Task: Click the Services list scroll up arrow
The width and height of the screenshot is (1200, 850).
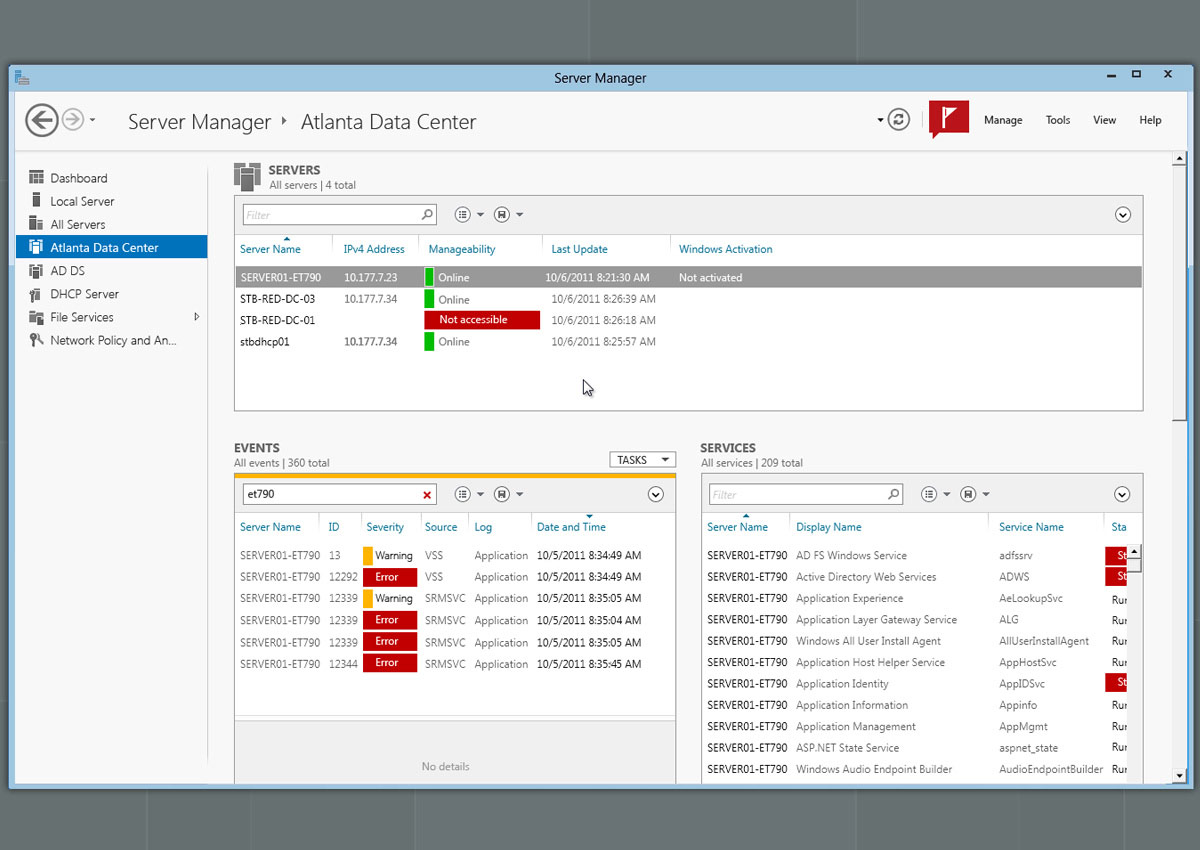Action: pyautogui.click(x=1135, y=551)
